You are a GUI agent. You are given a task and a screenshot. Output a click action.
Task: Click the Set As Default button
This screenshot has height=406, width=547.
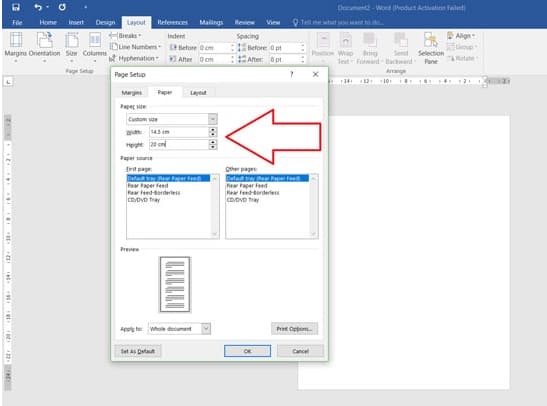click(138, 351)
